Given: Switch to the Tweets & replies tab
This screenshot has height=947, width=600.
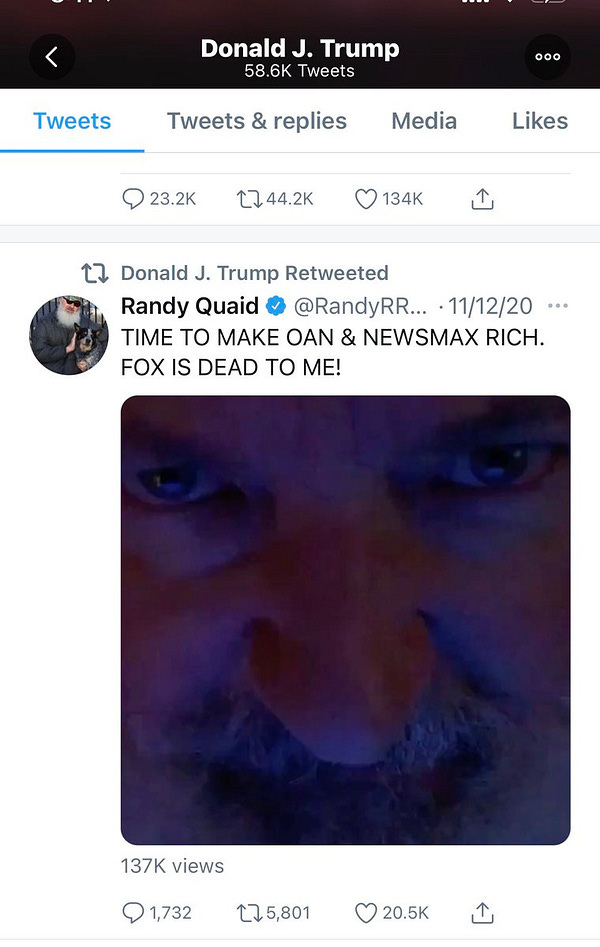Looking at the screenshot, I should (256, 121).
